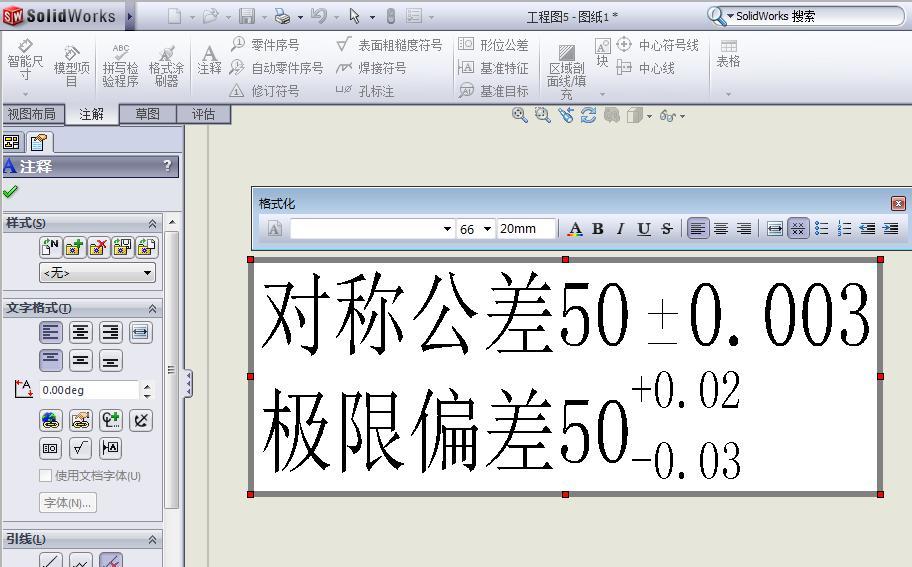Activate the Format Painter (格式涂刷器)
Image resolution: width=912 pixels, height=567 pixels.
pyautogui.click(x=166, y=65)
